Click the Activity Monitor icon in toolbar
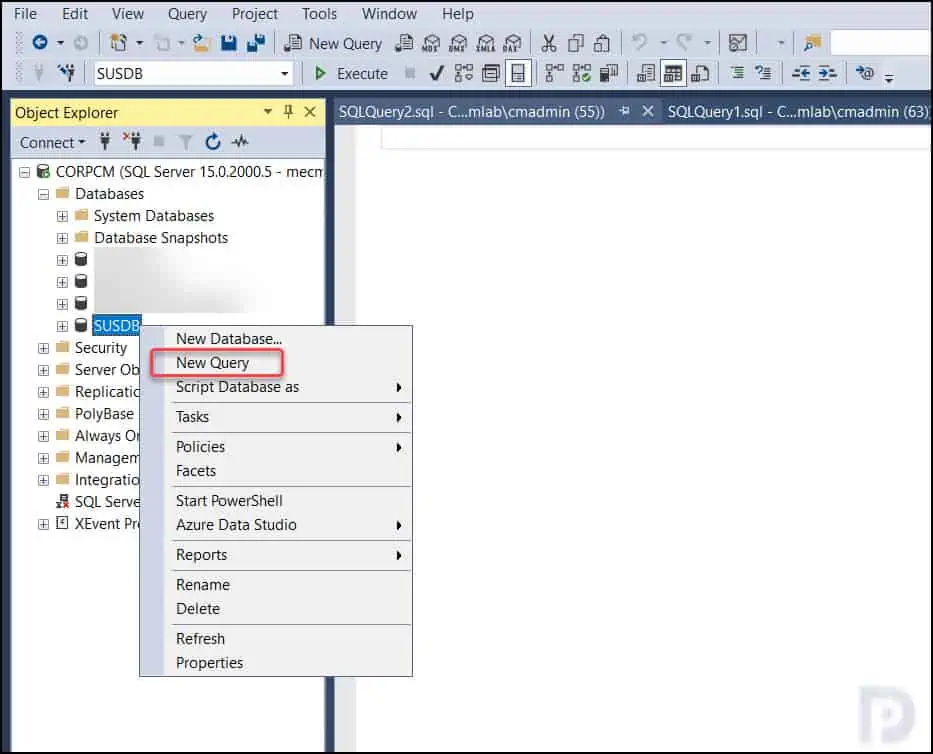Screen dimensions: 933x754 [738, 43]
